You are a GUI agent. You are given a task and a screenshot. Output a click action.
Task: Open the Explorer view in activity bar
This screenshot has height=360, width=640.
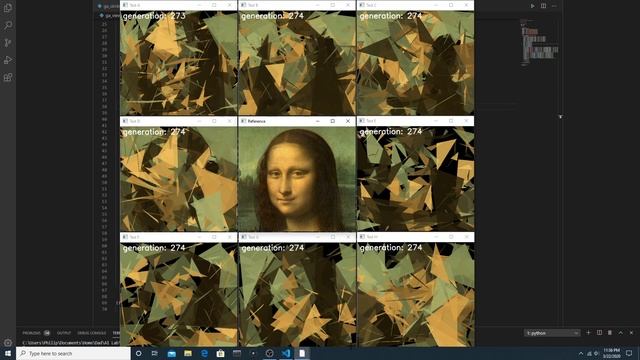[8, 8]
